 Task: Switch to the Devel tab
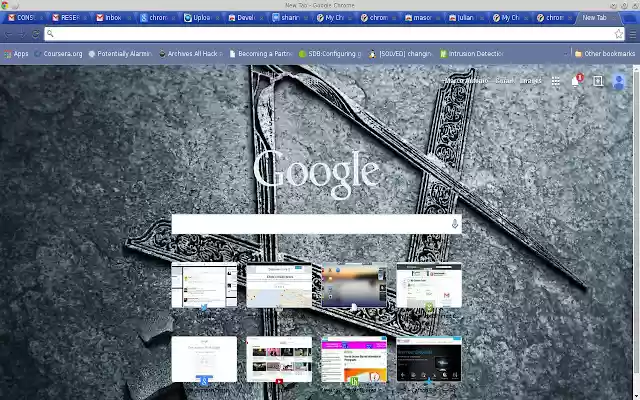pyautogui.click(x=244, y=18)
